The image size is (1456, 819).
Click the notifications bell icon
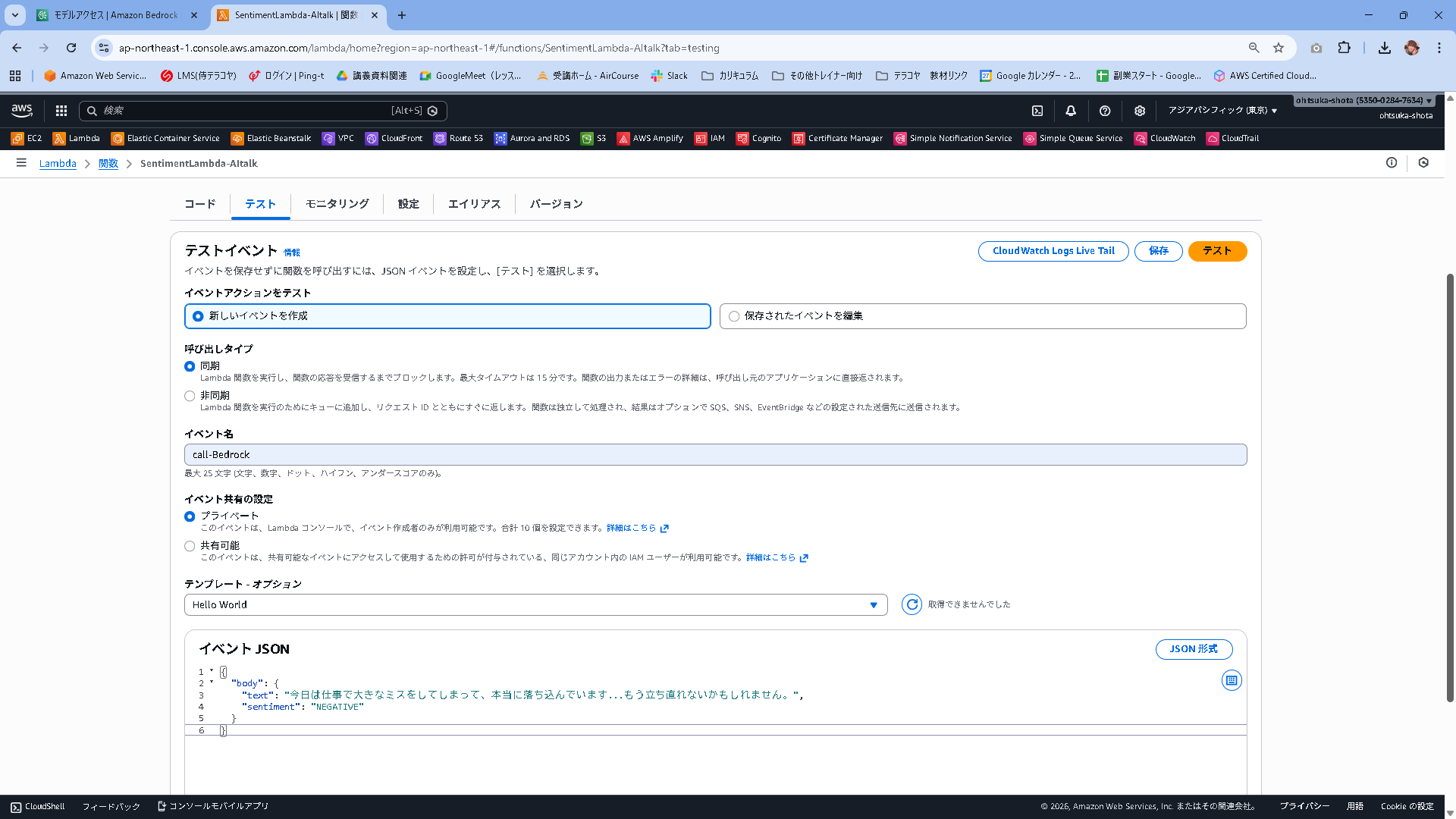(x=1071, y=111)
